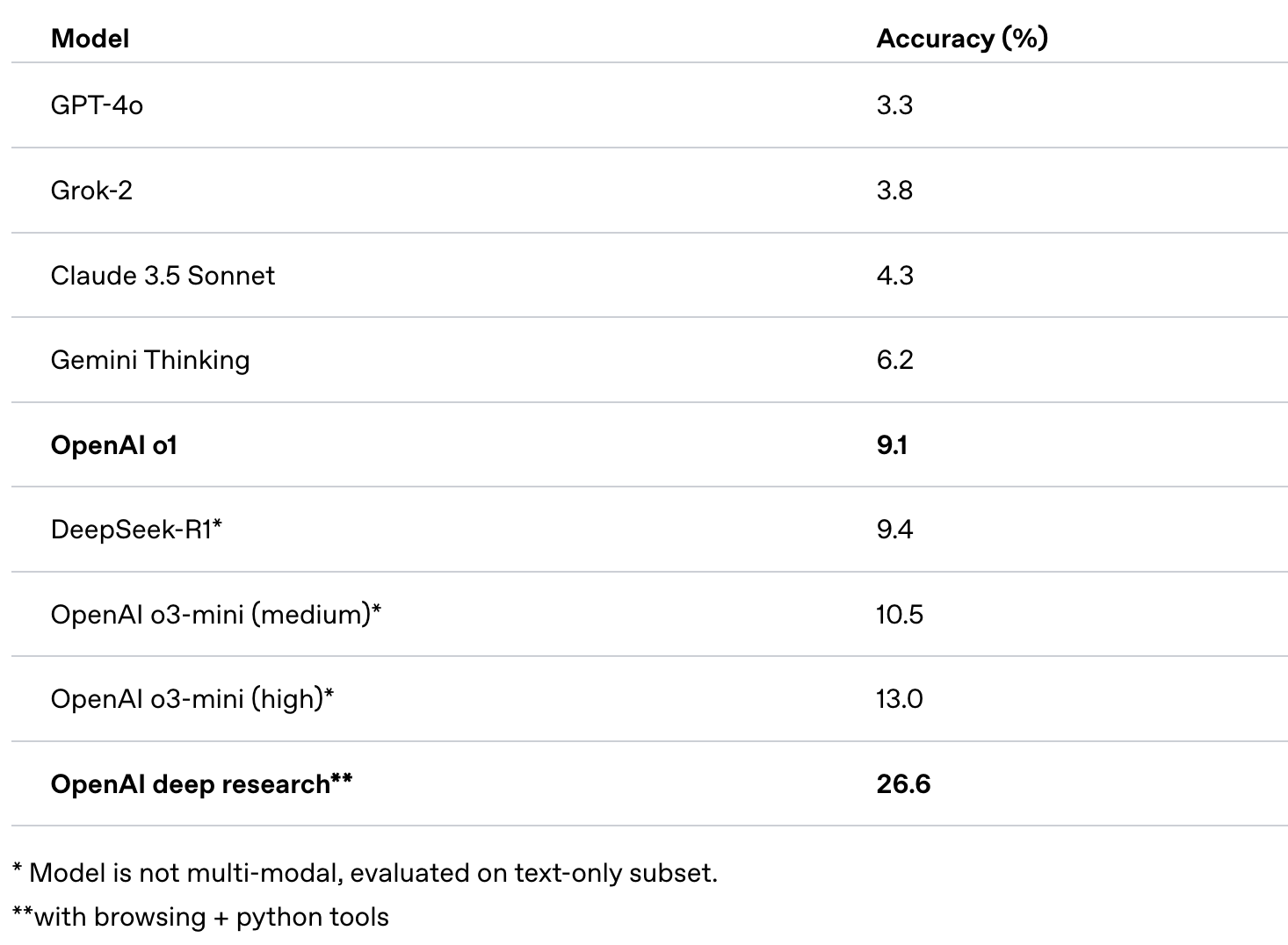Click the 9.4 accuracy value
The height and width of the screenshot is (945, 1288).
pyautogui.click(x=894, y=530)
